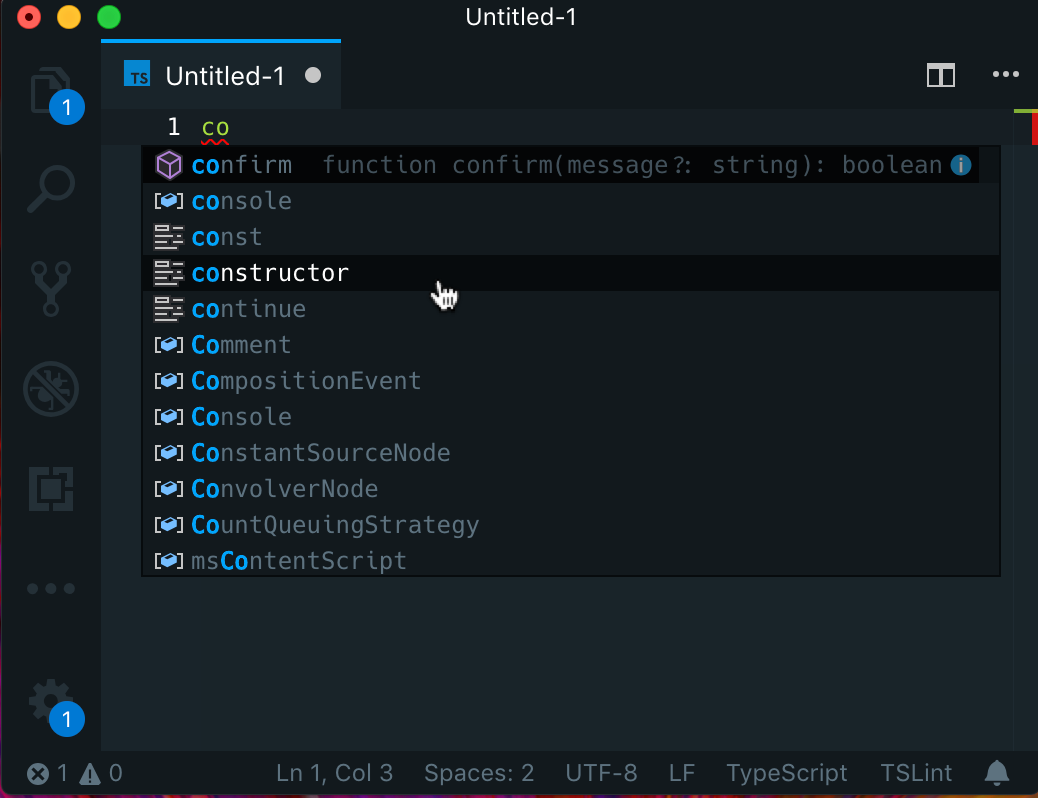Select constructor from the suggestion list

click(270, 272)
